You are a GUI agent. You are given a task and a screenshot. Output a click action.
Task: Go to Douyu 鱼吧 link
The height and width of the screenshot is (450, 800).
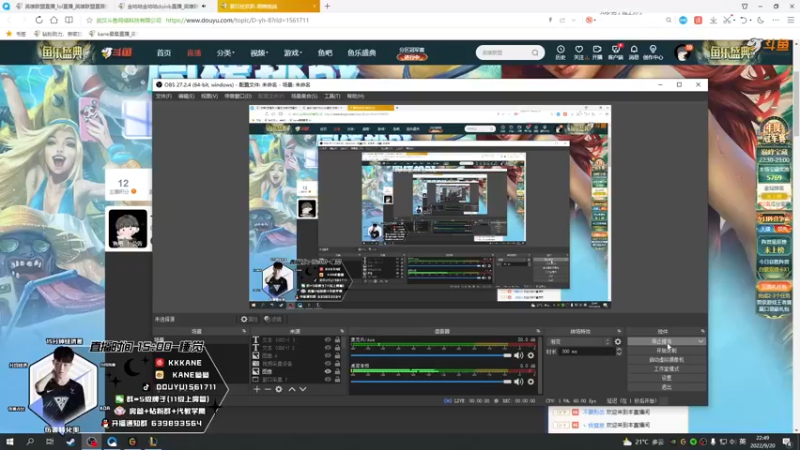[x=325, y=53]
